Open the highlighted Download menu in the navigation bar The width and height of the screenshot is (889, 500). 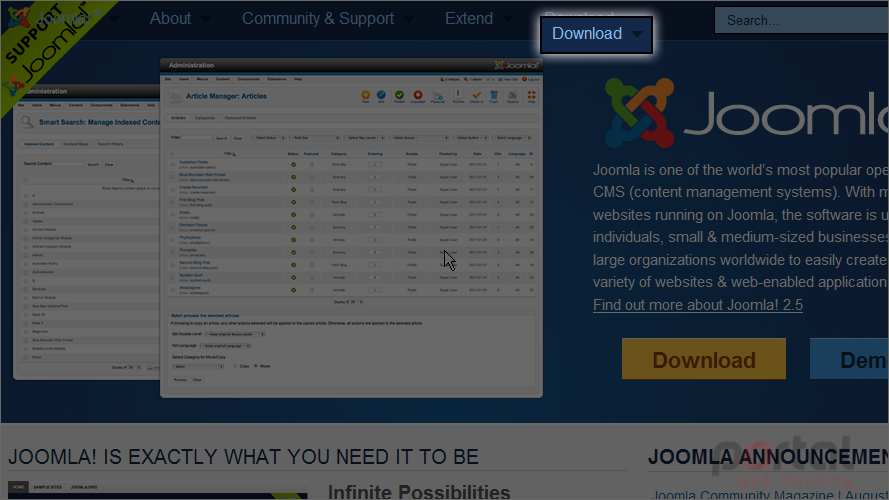click(x=596, y=35)
